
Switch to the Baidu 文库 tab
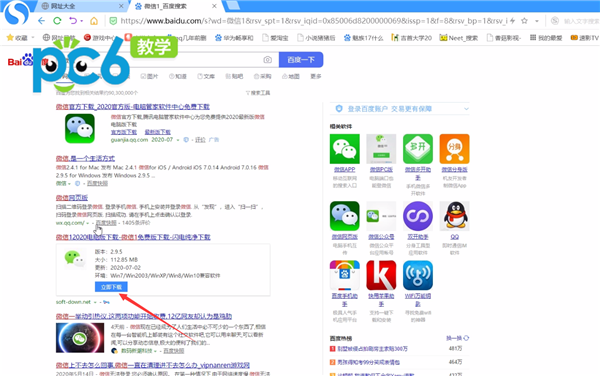coord(206,77)
